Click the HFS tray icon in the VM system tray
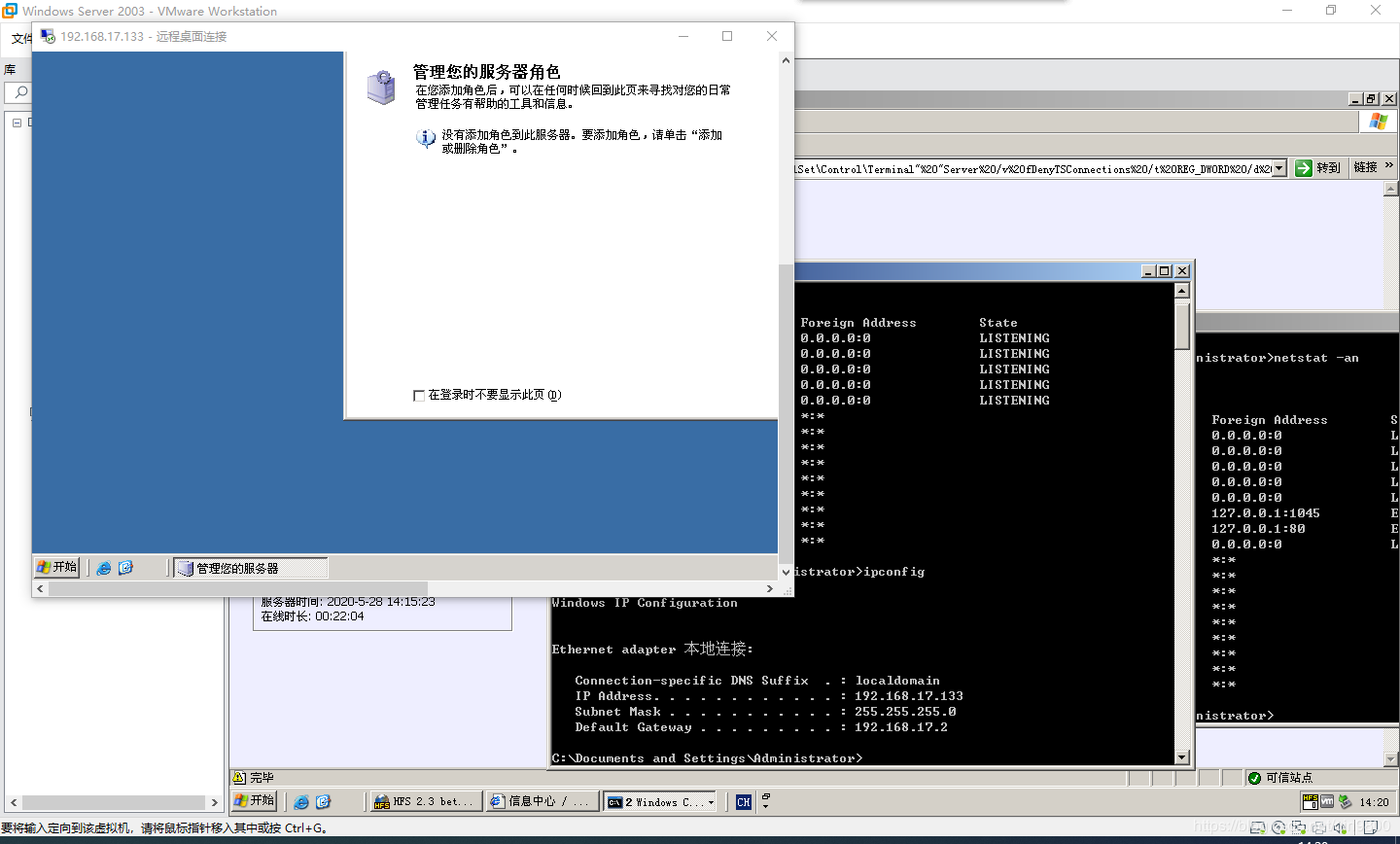Viewport: 1400px width, 844px height. (x=1310, y=801)
